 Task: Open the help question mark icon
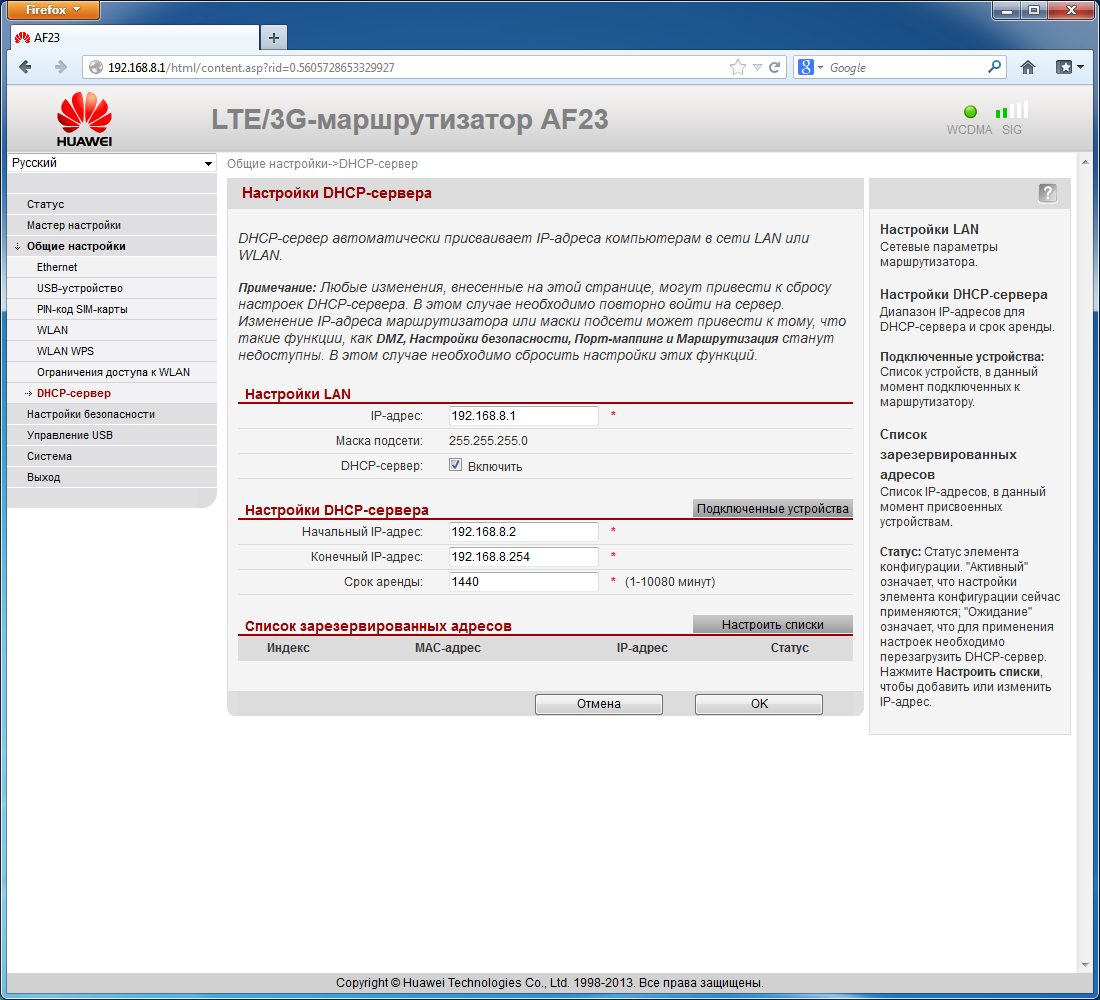1047,193
